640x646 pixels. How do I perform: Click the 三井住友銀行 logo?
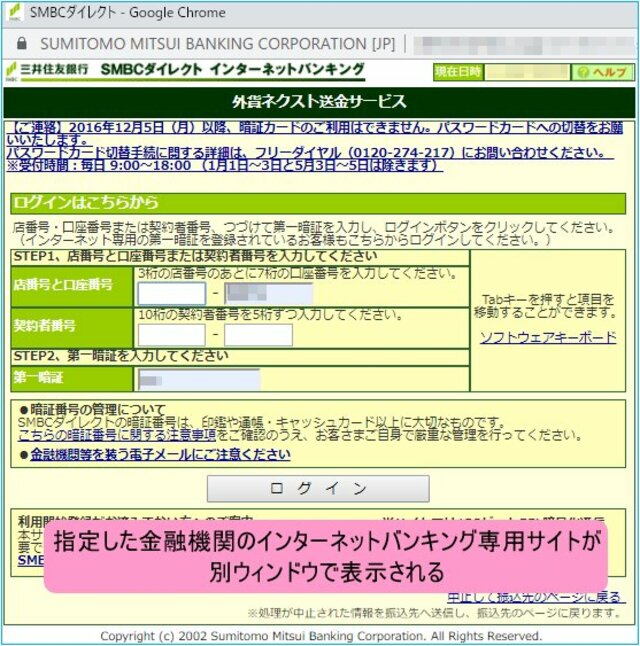[47, 70]
